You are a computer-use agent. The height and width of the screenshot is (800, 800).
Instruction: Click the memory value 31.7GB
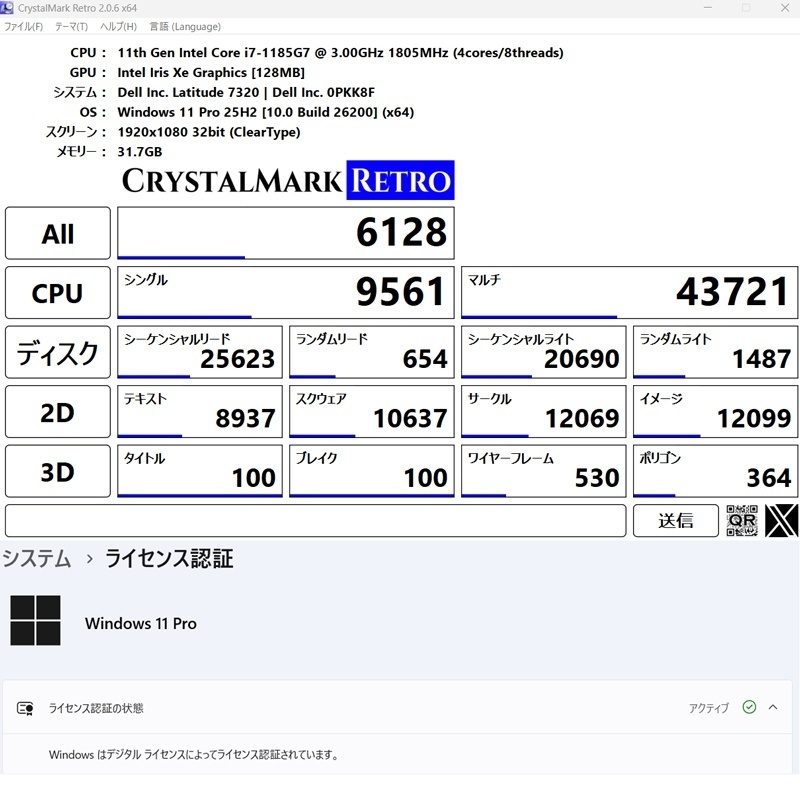pos(140,152)
